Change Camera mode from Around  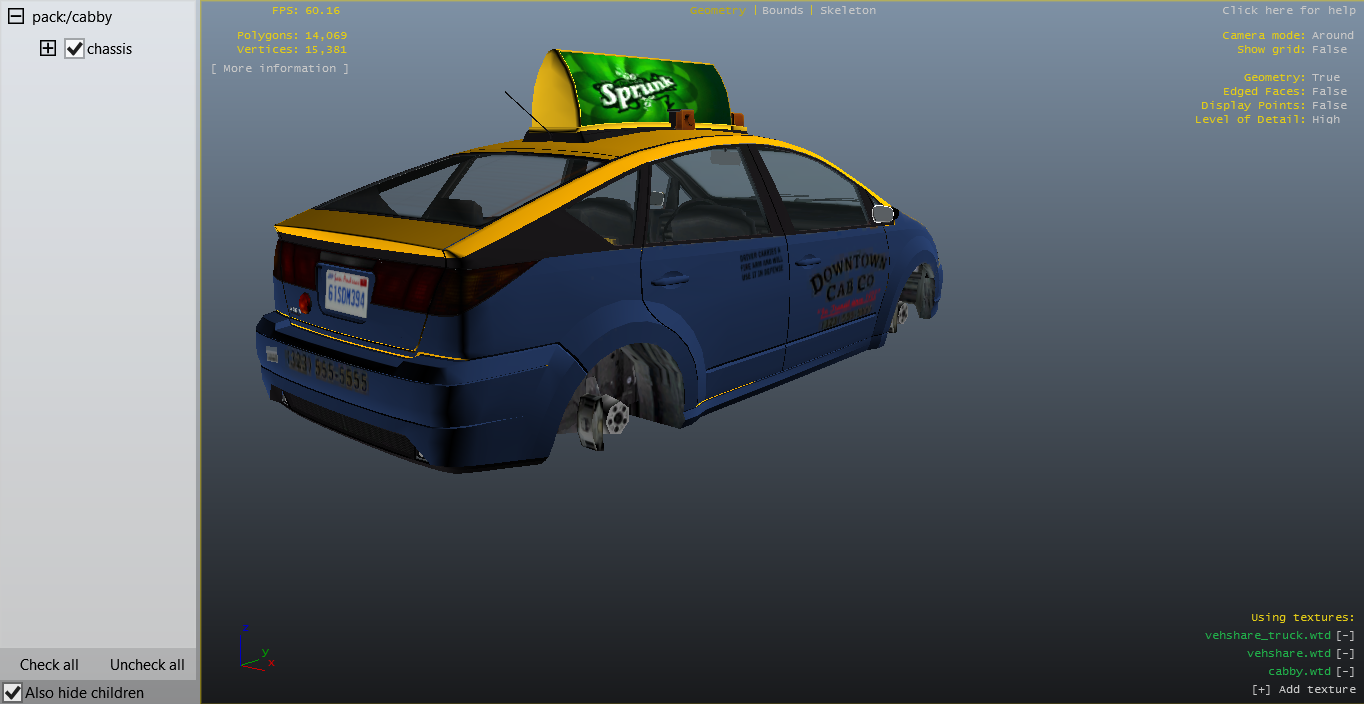1332,35
